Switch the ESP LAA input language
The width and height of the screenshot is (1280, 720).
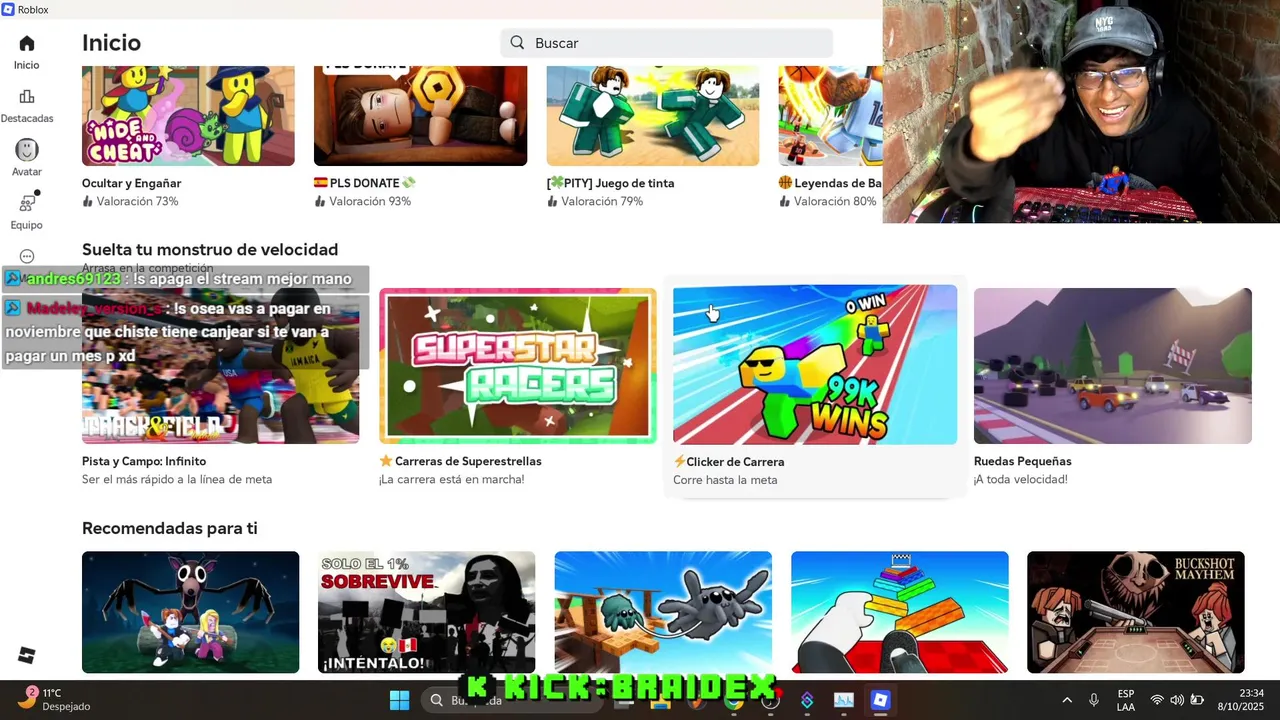pos(1126,700)
